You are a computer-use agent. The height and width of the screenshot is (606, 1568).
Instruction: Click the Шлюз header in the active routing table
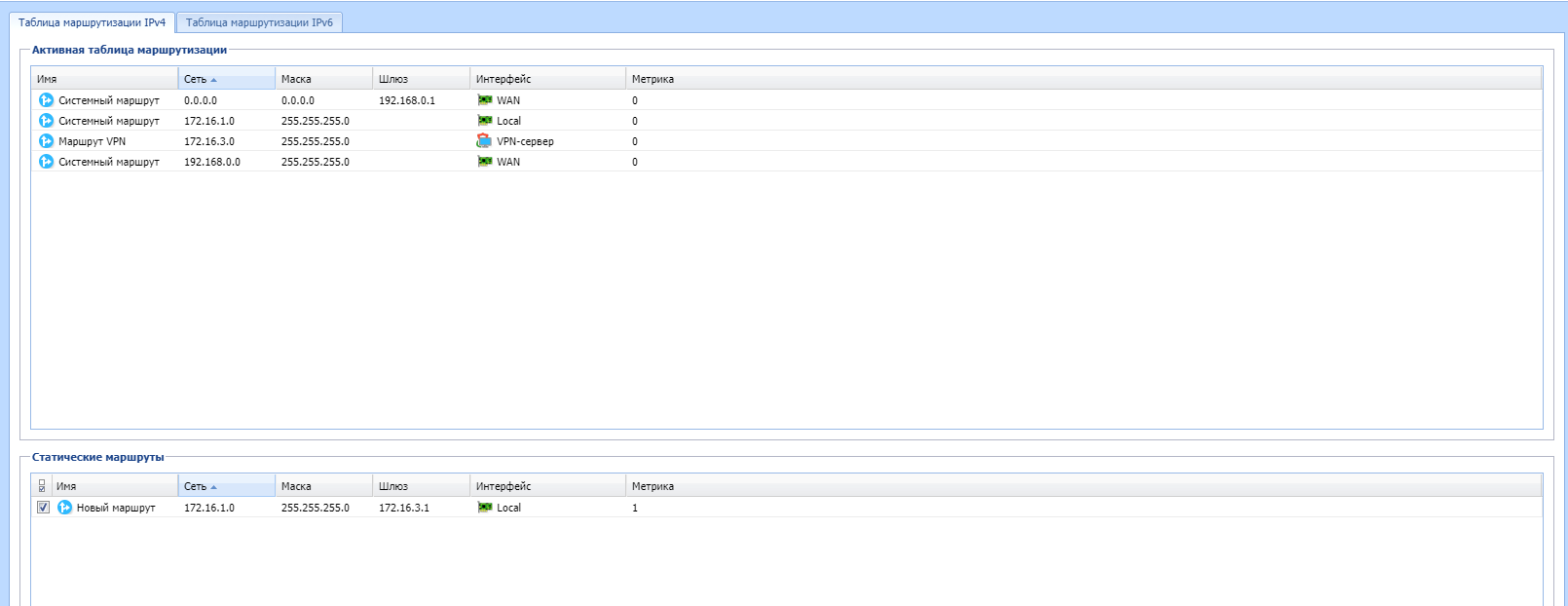coord(422,79)
